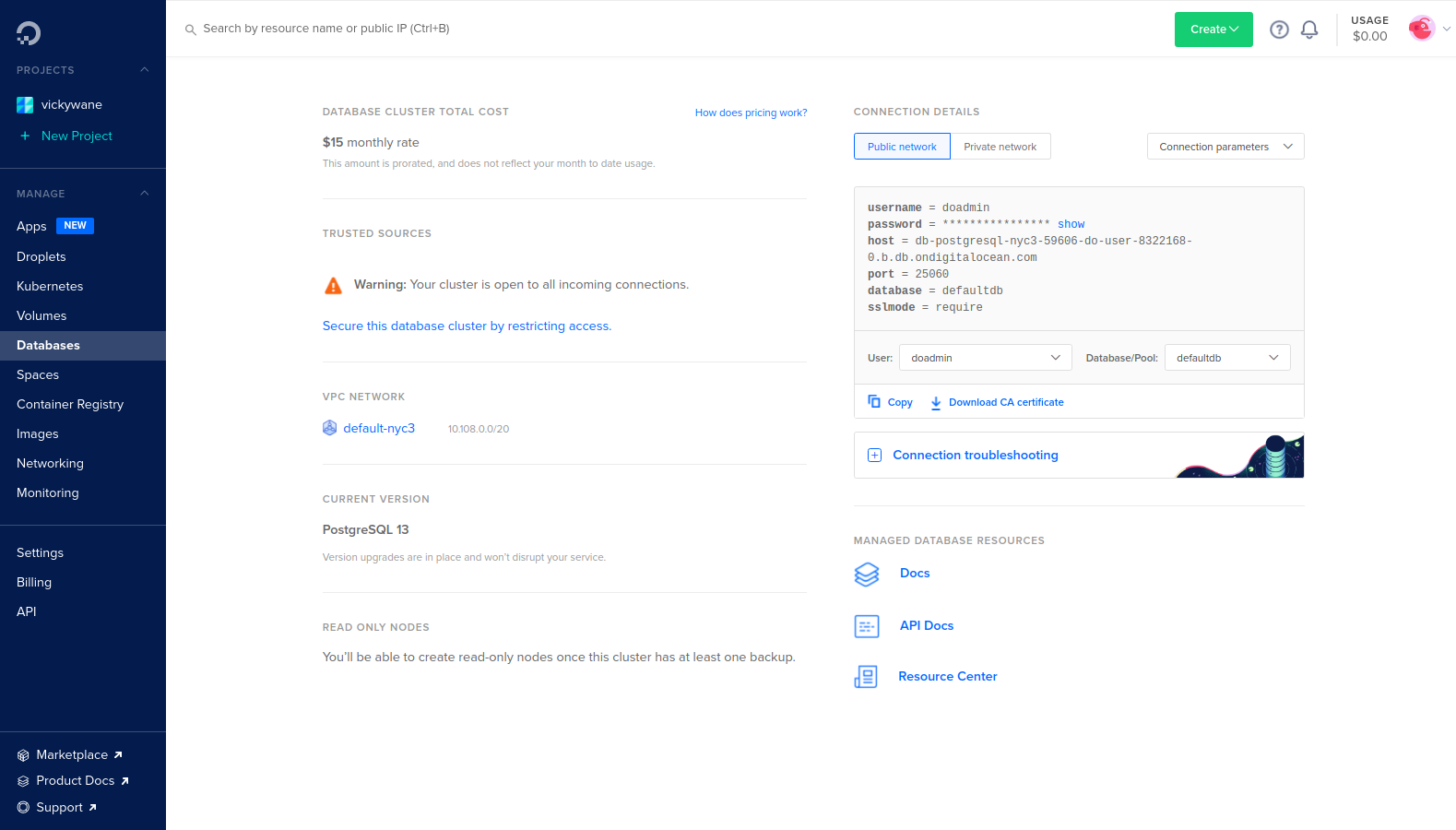
Task: Open the Database/Pool defaultdb dropdown
Action: pos(1227,358)
